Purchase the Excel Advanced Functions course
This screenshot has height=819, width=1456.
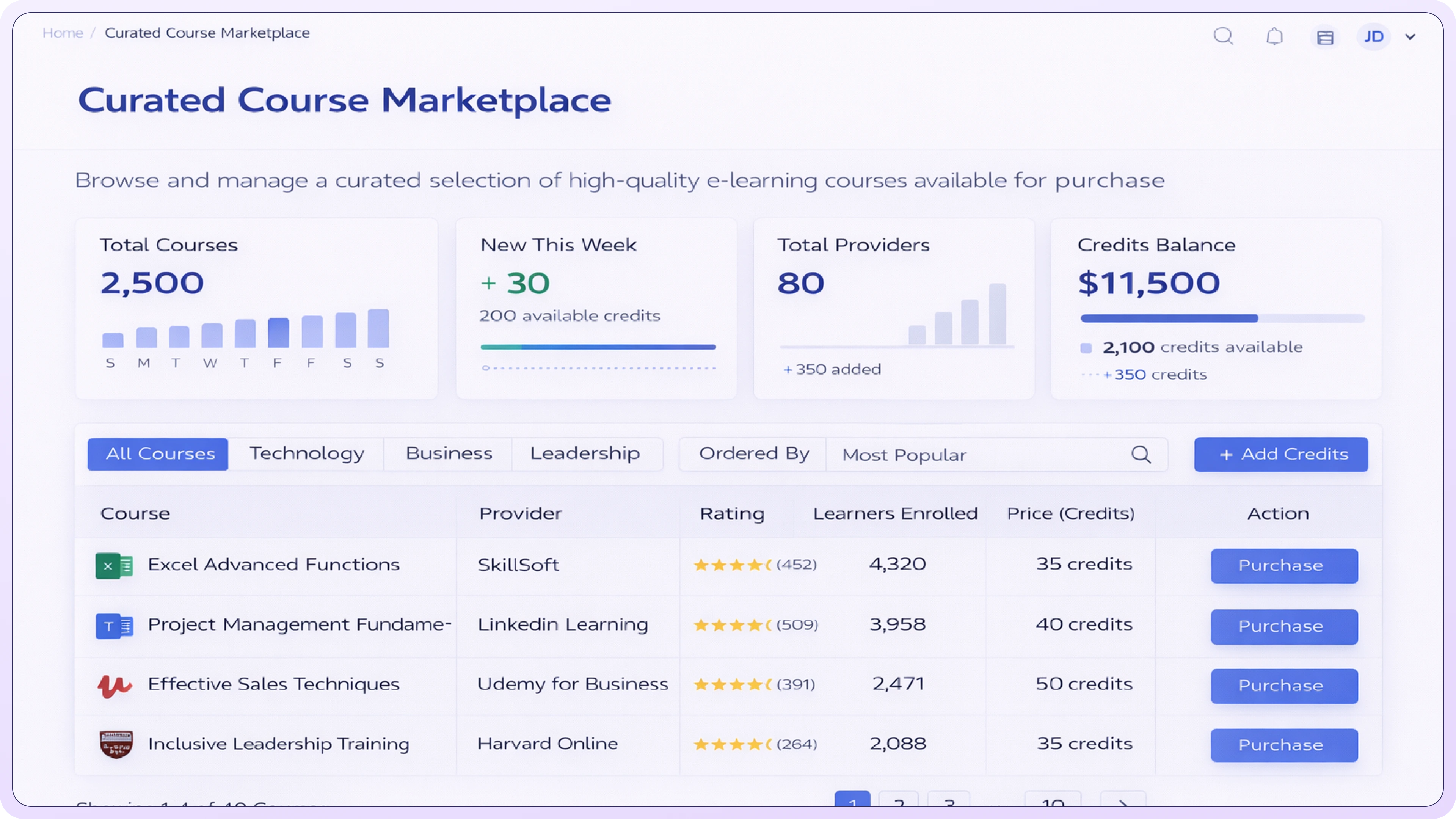pyautogui.click(x=1283, y=565)
